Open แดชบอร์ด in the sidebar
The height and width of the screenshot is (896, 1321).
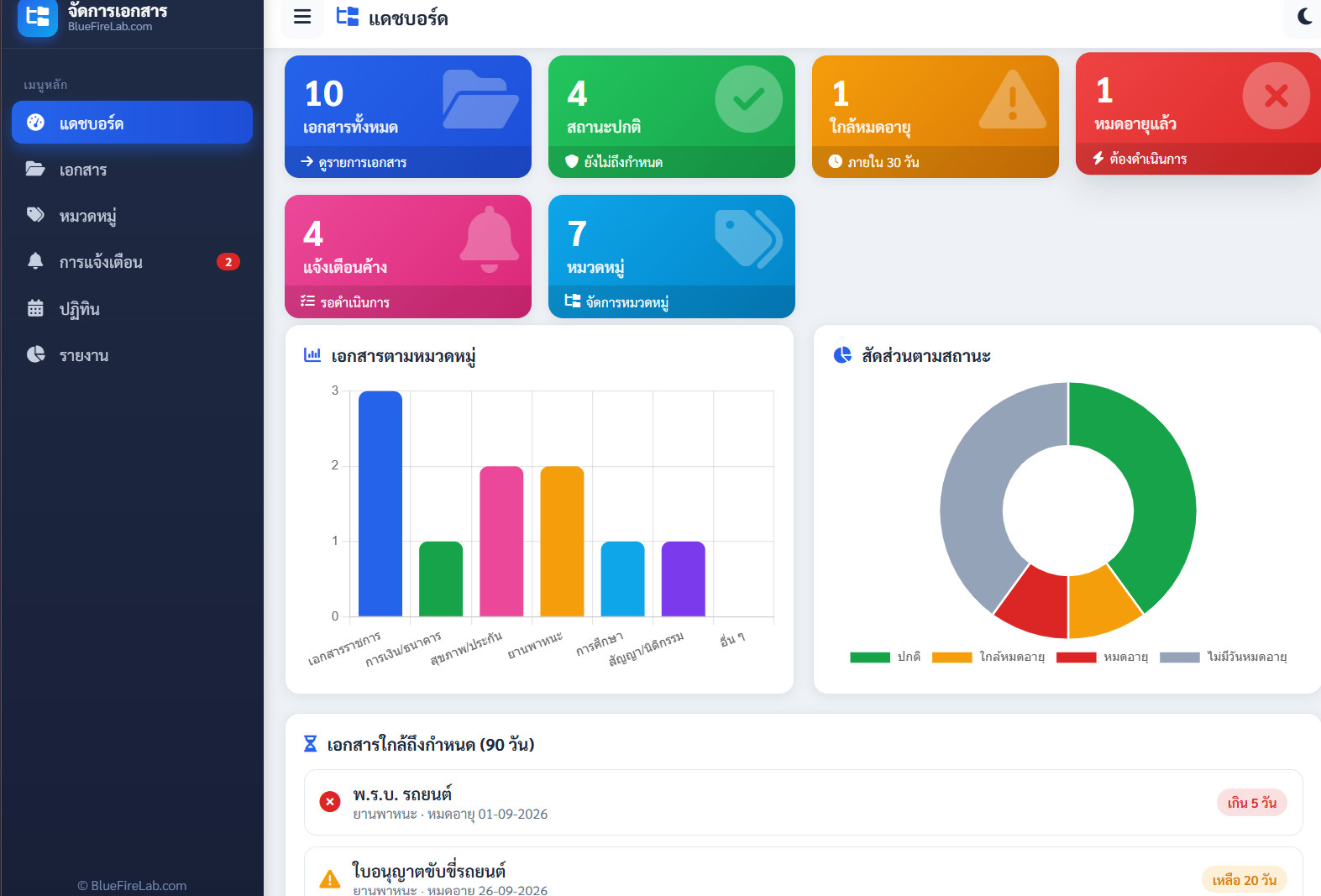[x=132, y=123]
